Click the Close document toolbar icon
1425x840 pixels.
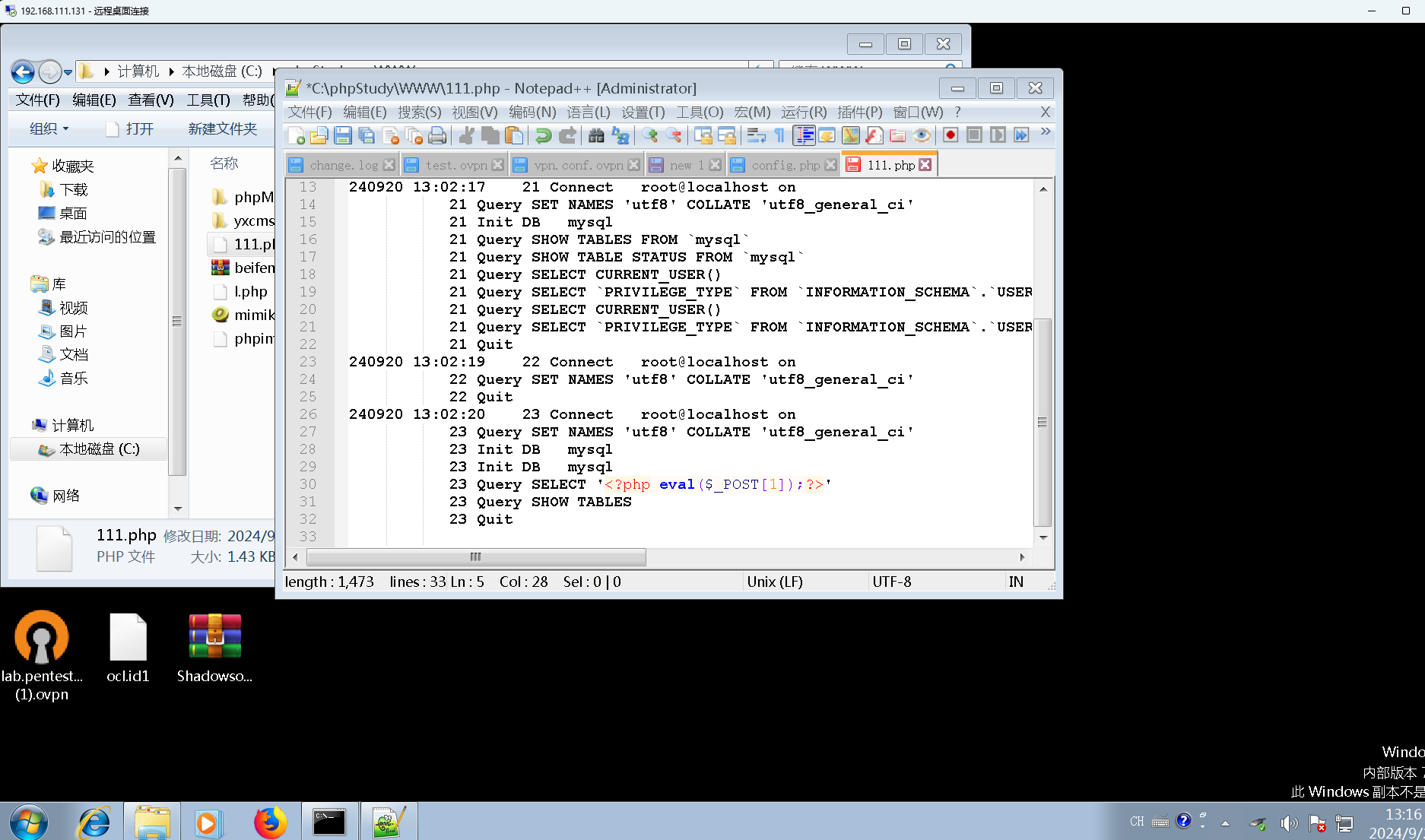pos(391,135)
